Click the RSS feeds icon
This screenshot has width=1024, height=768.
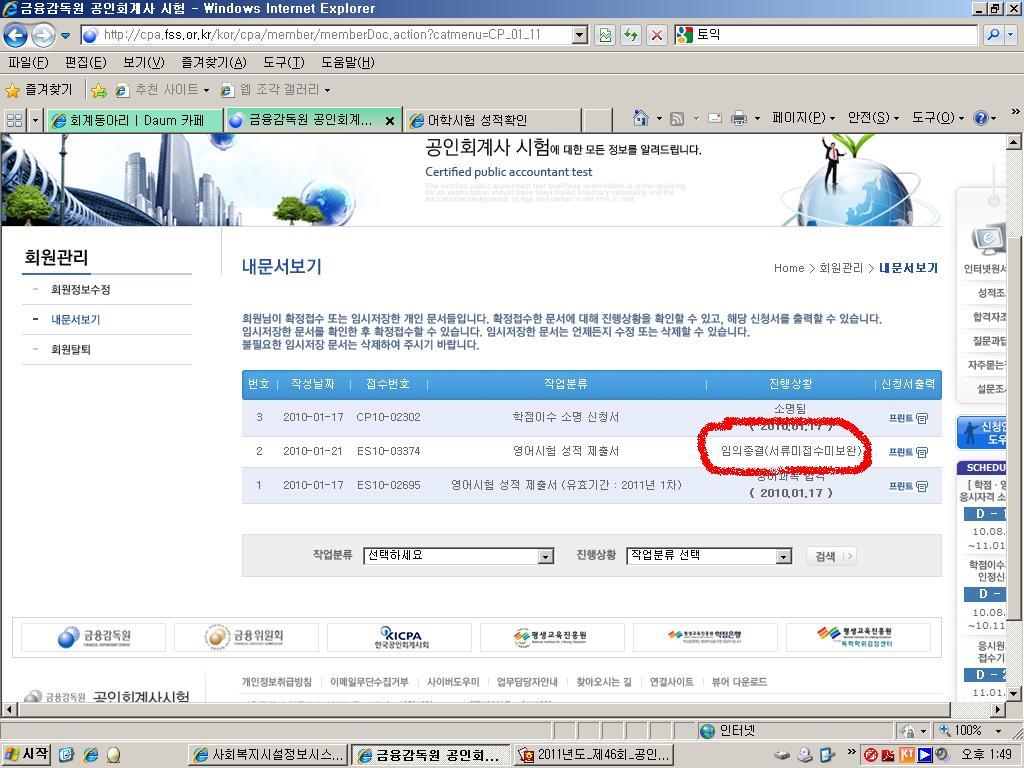tap(677, 118)
